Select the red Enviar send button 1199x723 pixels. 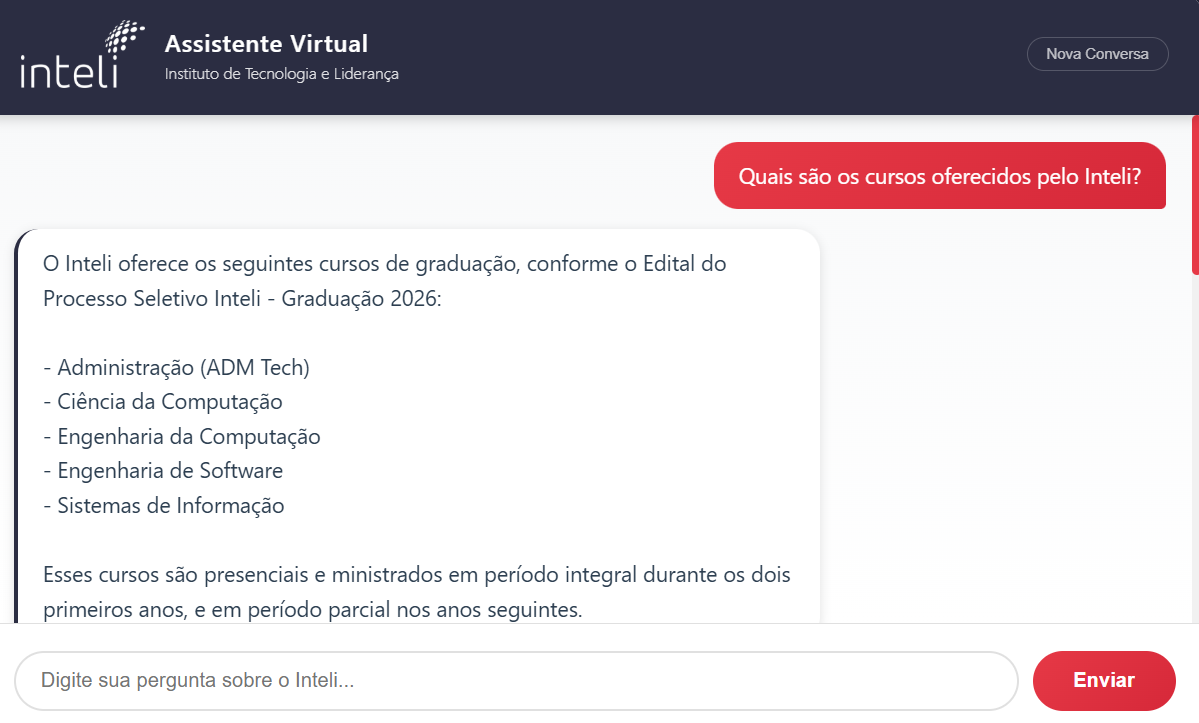[1103, 680]
